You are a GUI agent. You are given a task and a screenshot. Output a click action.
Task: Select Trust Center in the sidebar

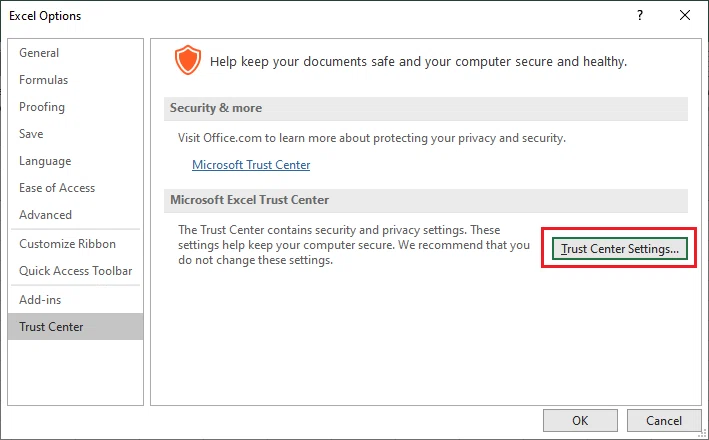click(75, 326)
